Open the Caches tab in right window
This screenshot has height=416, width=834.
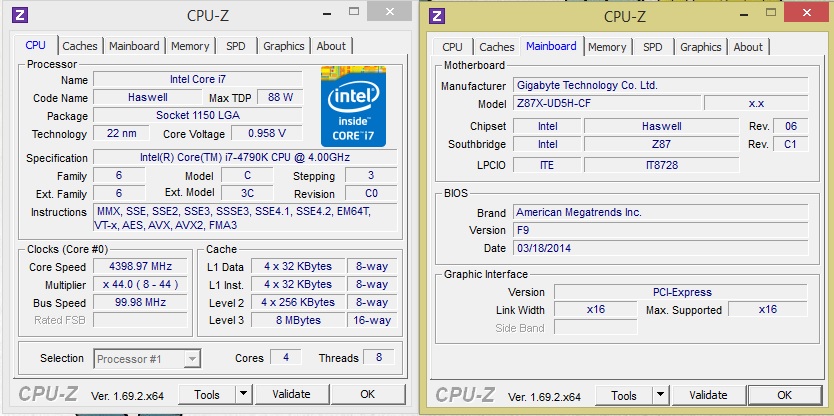497,47
